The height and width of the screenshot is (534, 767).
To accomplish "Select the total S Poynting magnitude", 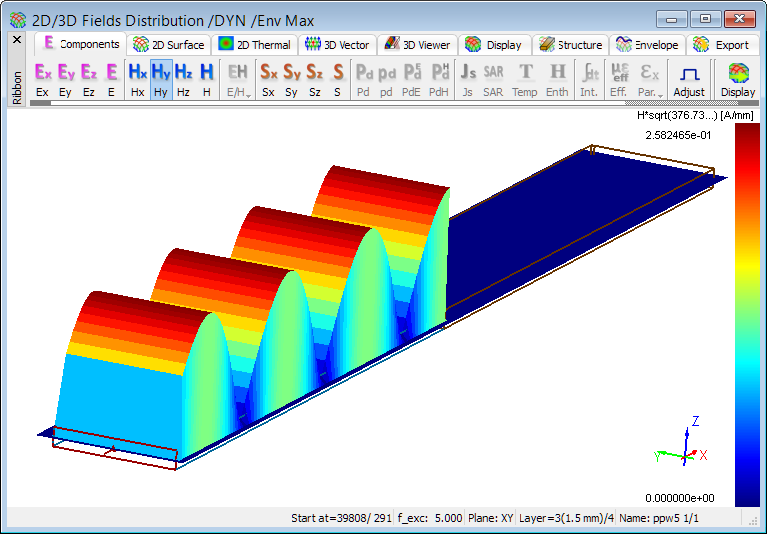I will click(337, 79).
